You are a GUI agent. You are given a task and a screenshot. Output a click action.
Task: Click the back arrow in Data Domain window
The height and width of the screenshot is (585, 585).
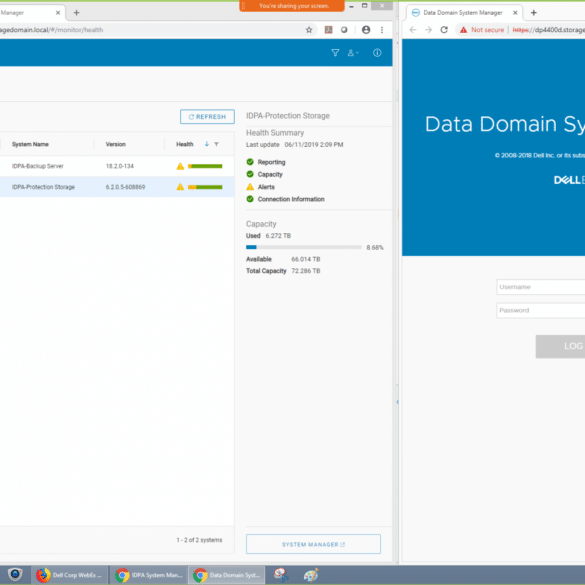(413, 30)
